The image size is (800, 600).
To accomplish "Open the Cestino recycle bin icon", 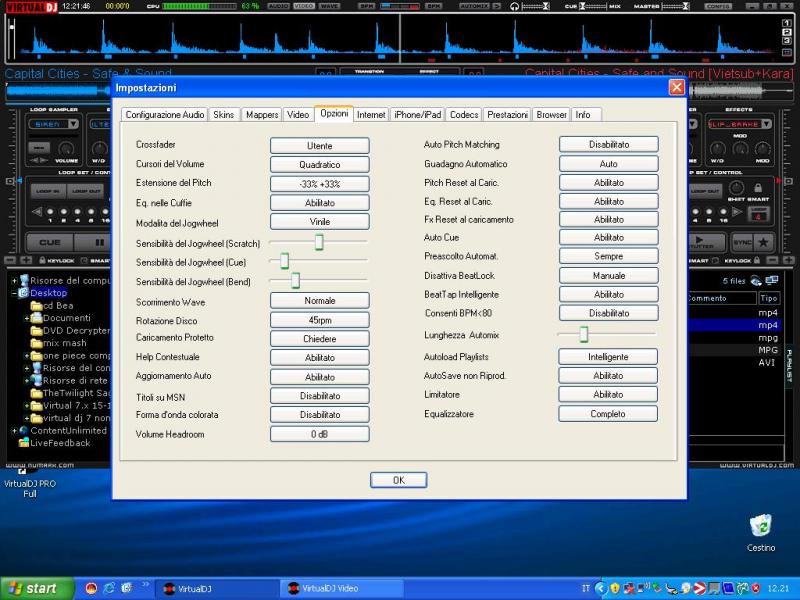I will tap(760, 525).
